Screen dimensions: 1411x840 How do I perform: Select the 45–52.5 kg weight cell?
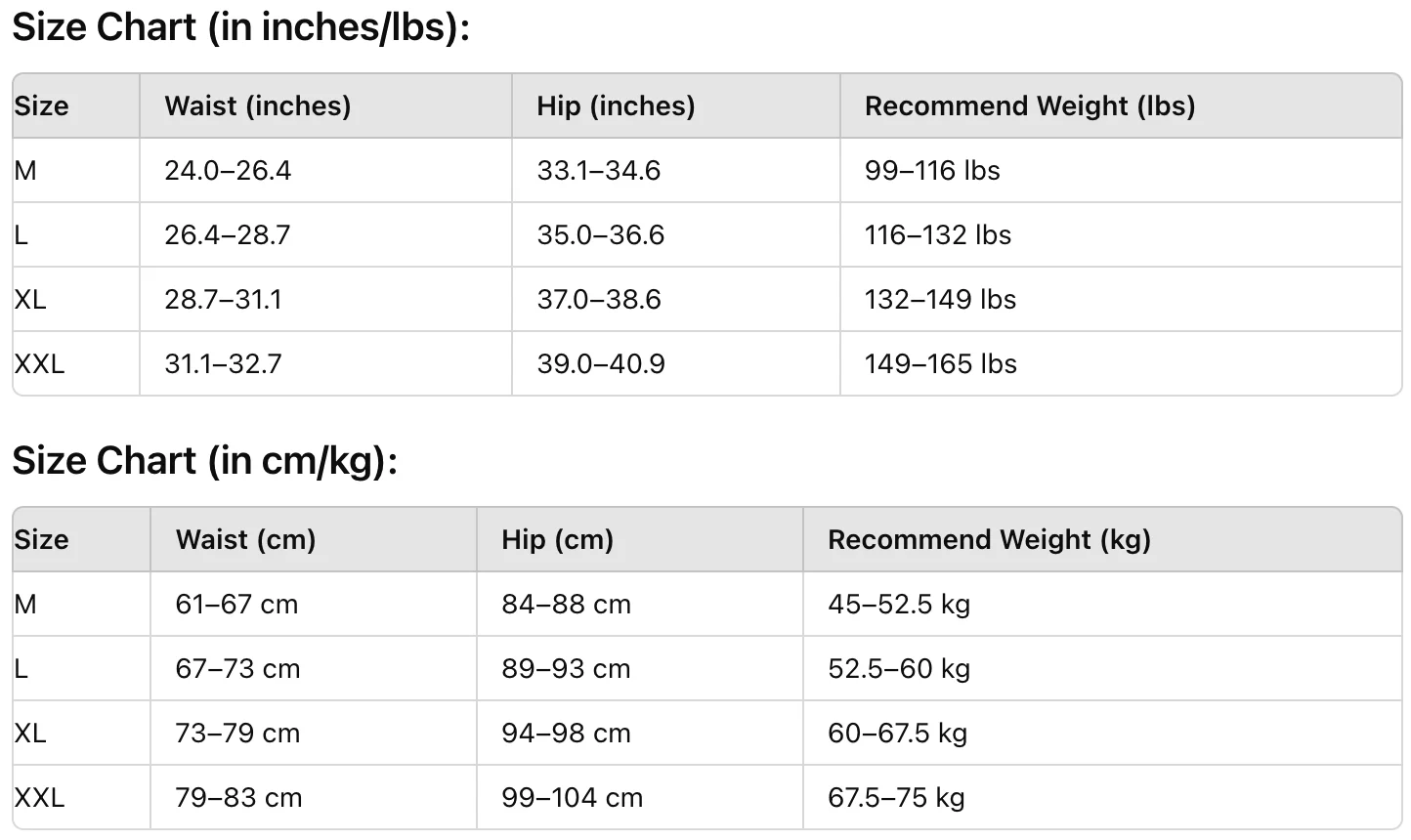click(x=899, y=604)
